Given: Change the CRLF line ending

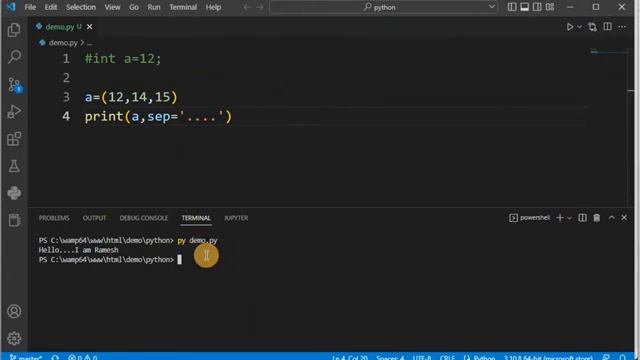Looking at the screenshot, I should pyautogui.click(x=447, y=357).
